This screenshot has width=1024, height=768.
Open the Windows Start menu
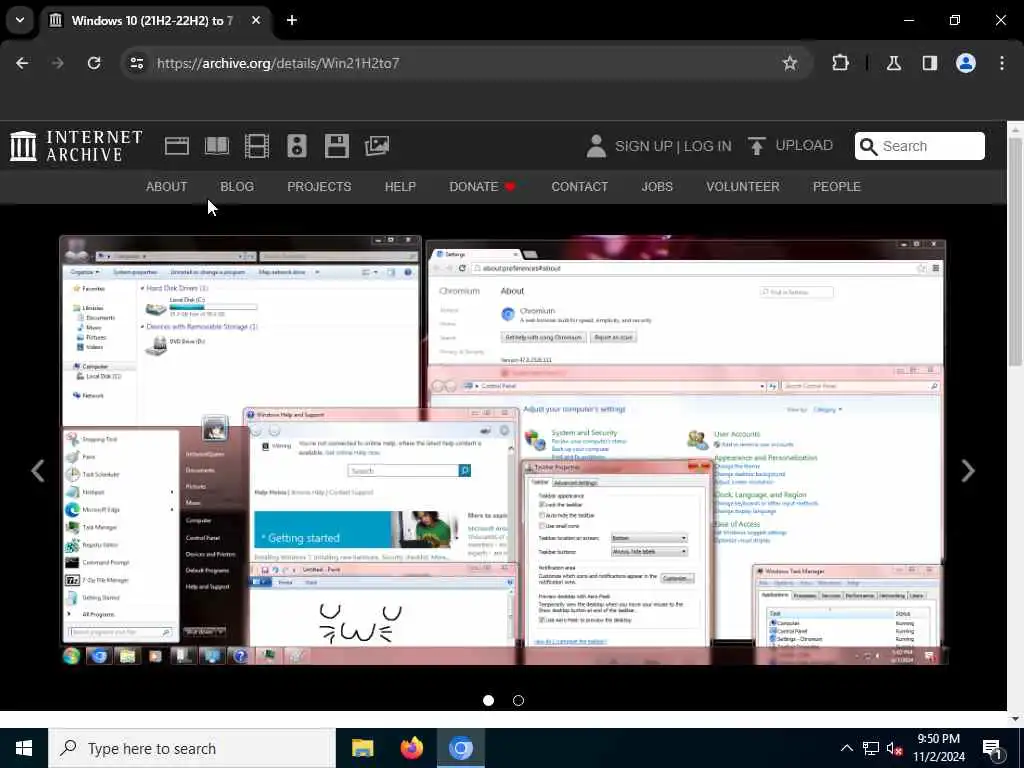pos(24,748)
